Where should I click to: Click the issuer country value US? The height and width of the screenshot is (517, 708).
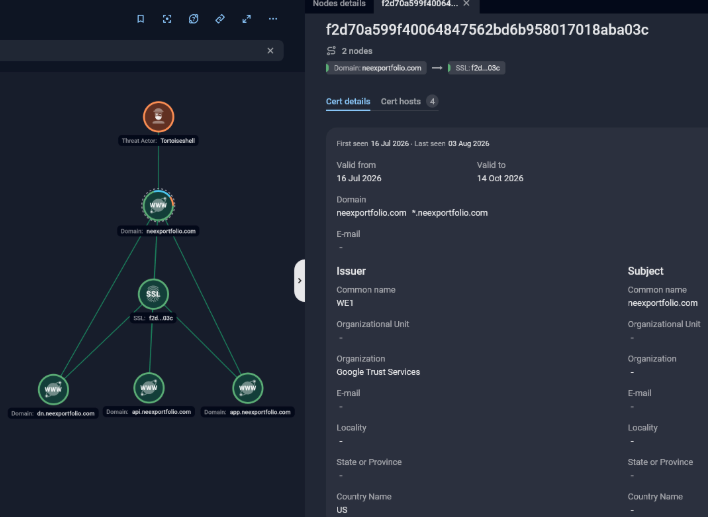pyautogui.click(x=342, y=510)
